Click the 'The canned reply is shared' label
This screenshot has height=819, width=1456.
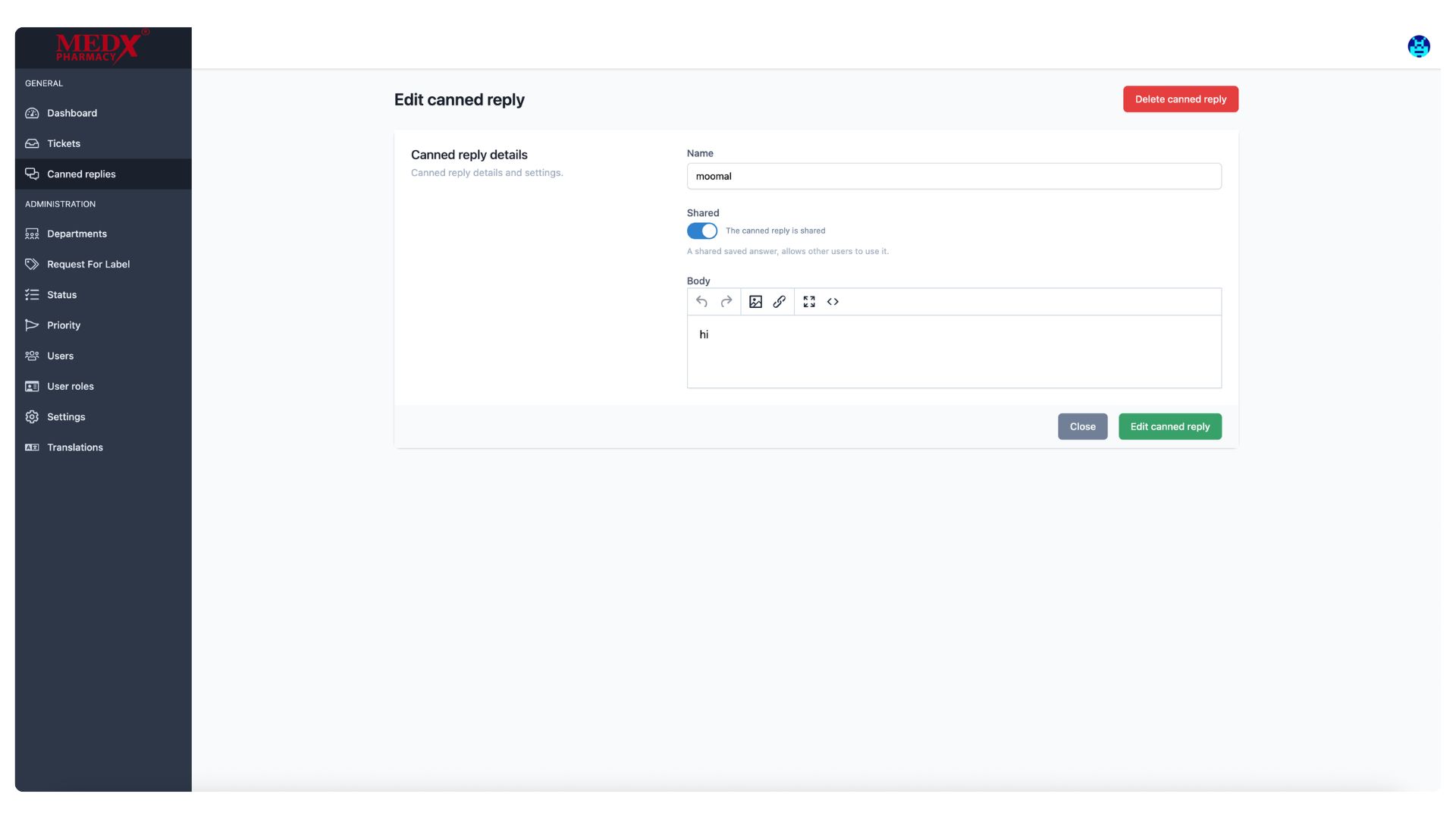tap(775, 231)
